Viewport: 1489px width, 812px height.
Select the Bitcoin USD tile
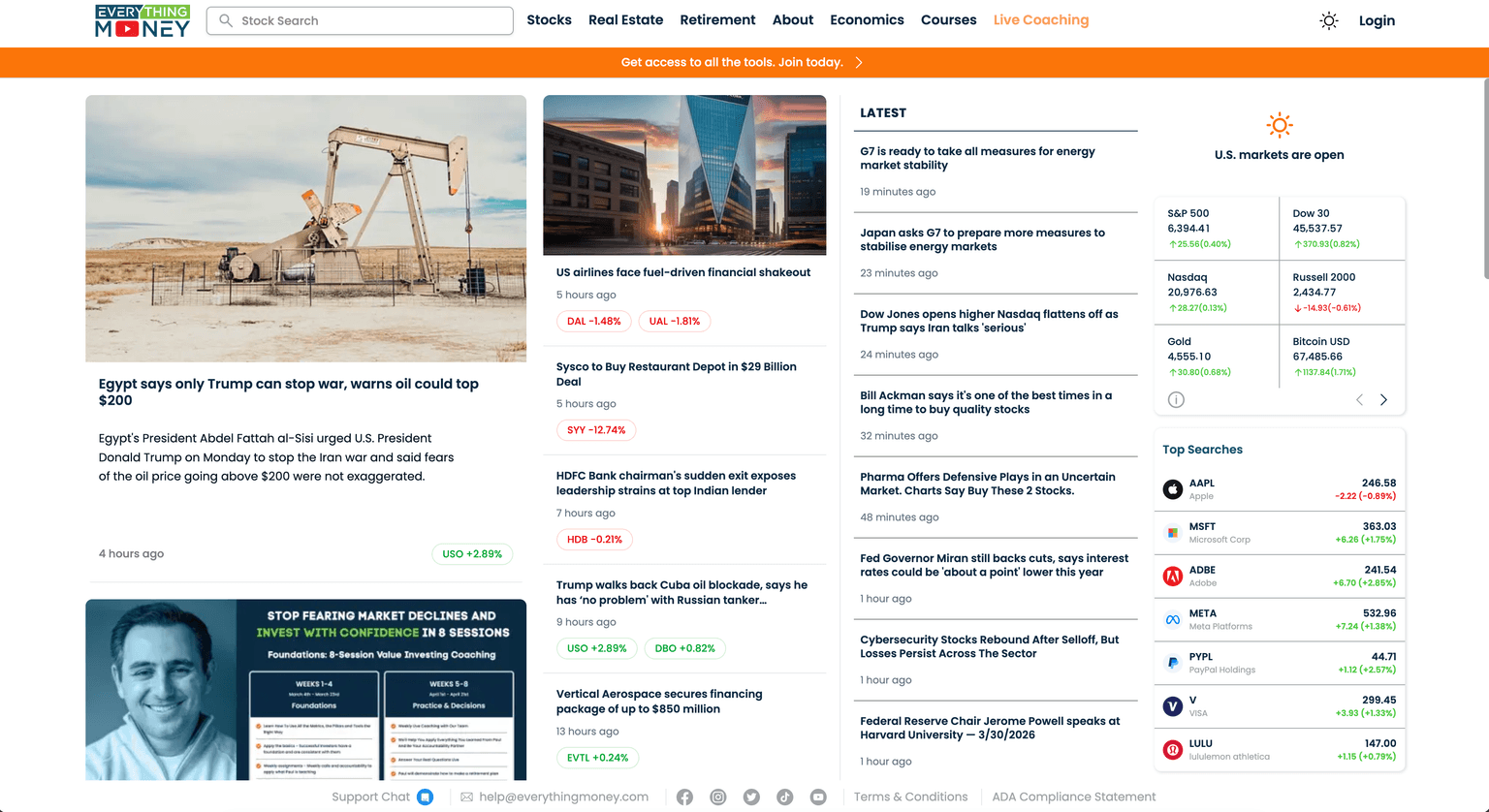1343,356
